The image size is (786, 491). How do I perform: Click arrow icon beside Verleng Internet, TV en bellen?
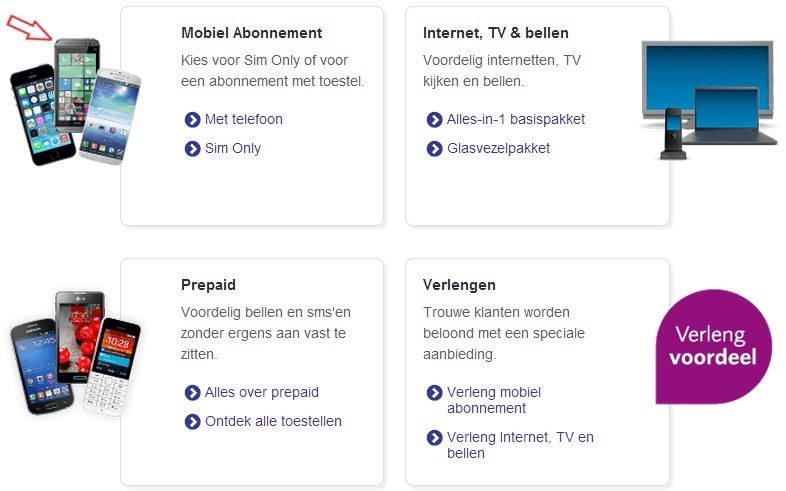(x=434, y=438)
